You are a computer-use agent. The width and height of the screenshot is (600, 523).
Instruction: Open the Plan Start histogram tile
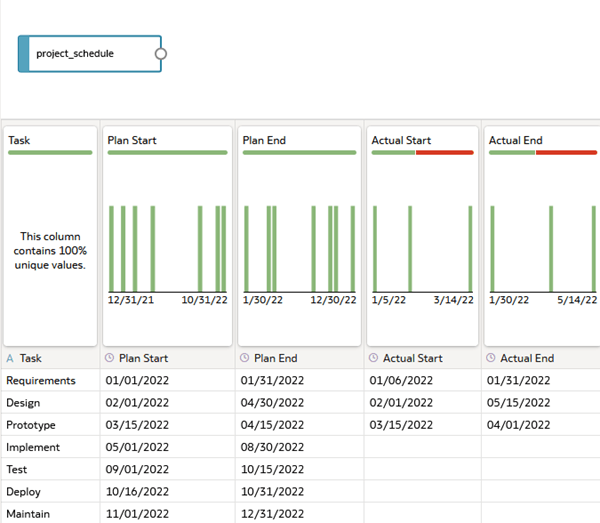166,247
